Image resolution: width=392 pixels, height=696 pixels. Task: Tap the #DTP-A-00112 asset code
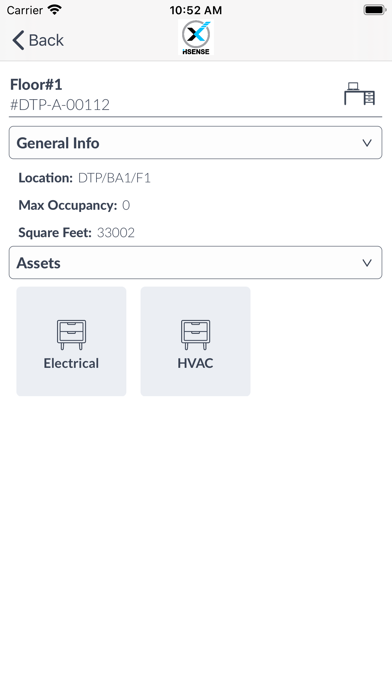60,105
